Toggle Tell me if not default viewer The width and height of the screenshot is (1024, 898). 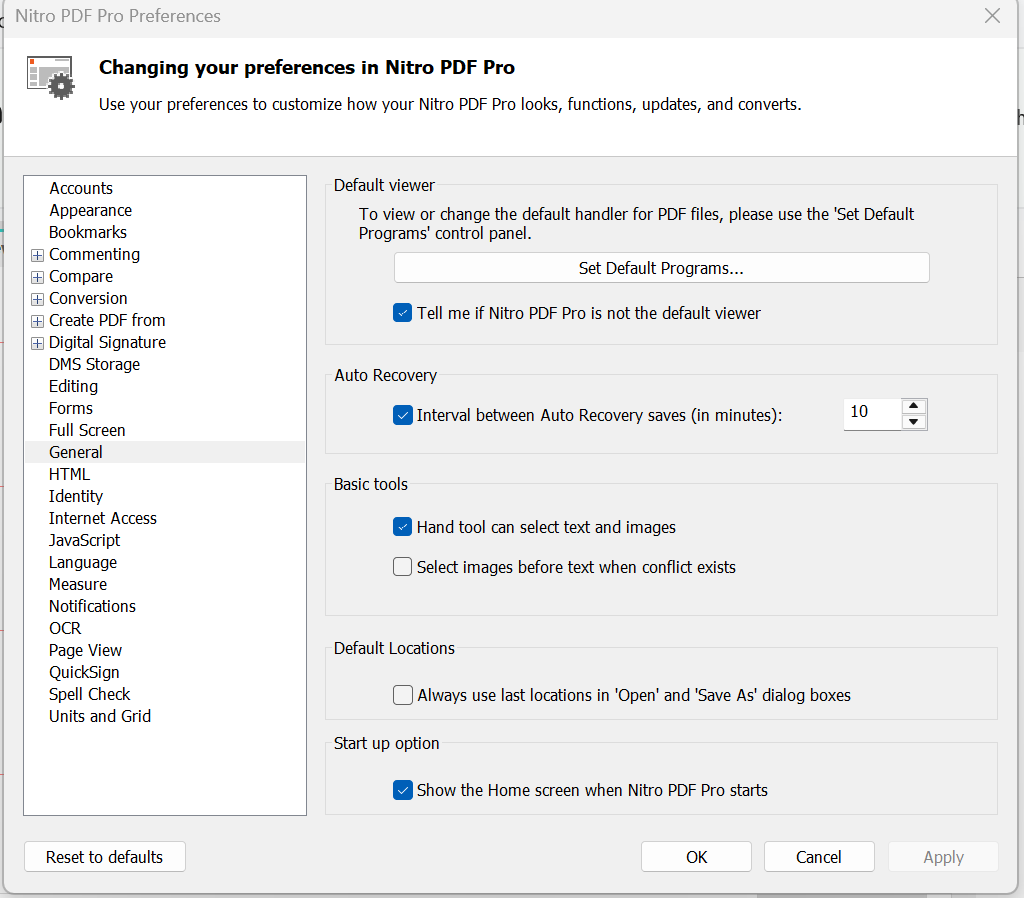pyautogui.click(x=402, y=313)
